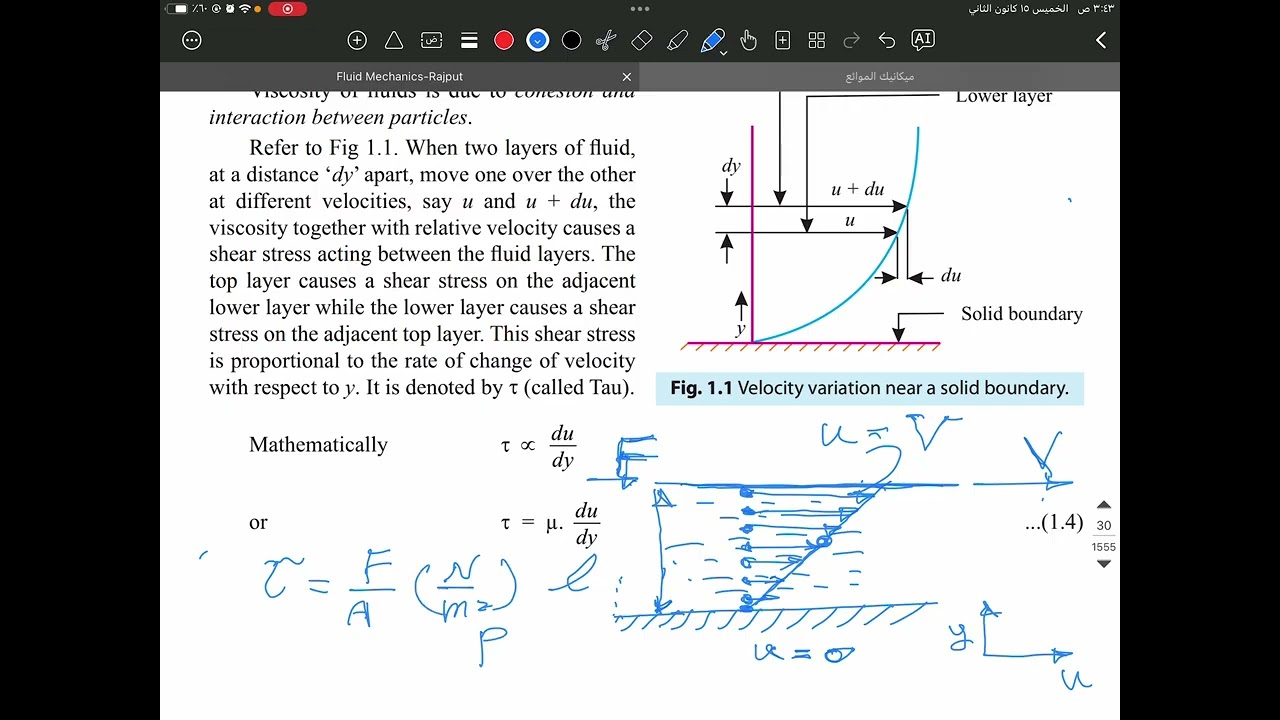
Task: Choose the black pen color
Action: pos(571,40)
